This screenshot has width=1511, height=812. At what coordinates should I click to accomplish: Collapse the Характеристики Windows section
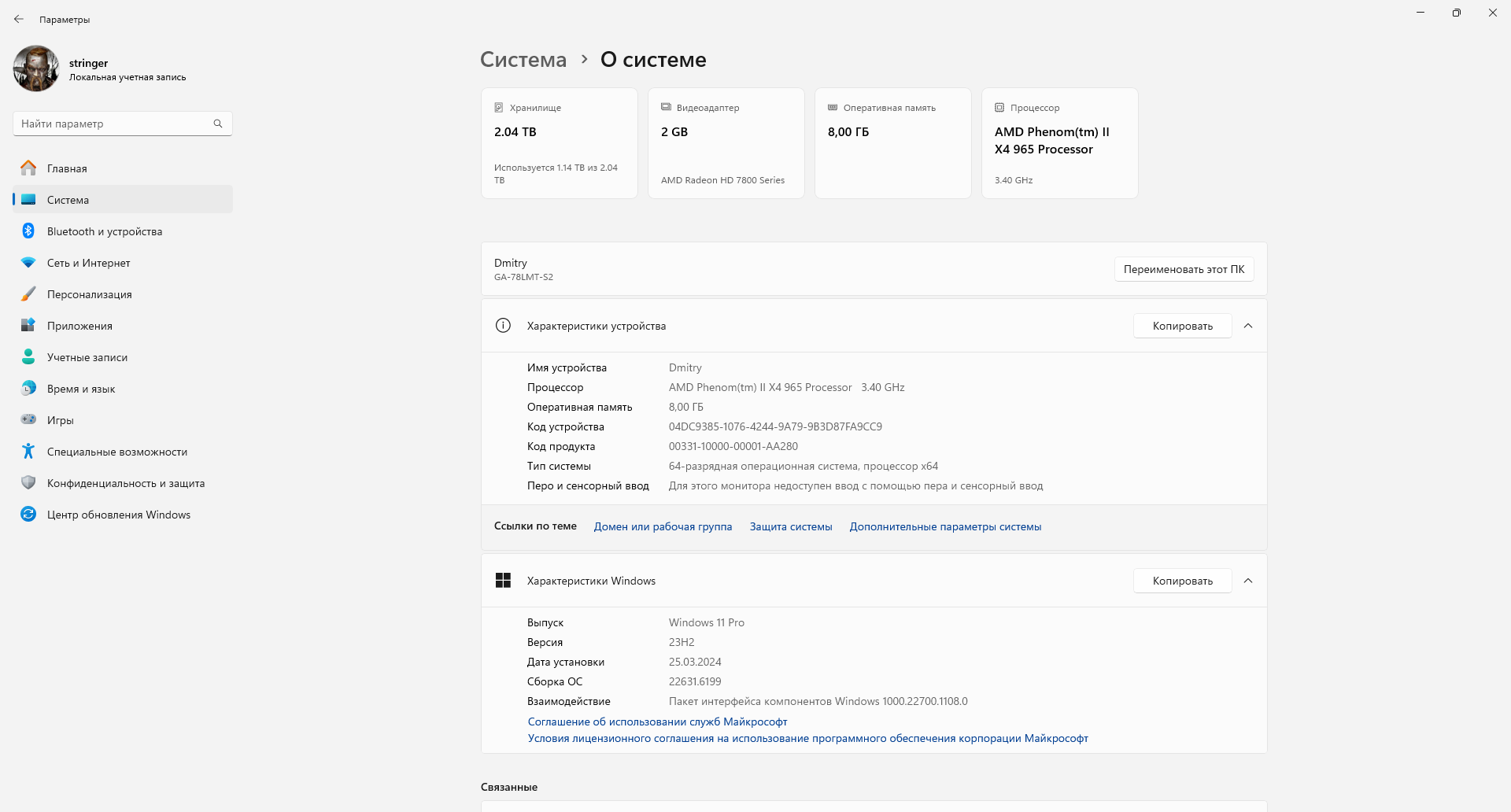(1248, 581)
